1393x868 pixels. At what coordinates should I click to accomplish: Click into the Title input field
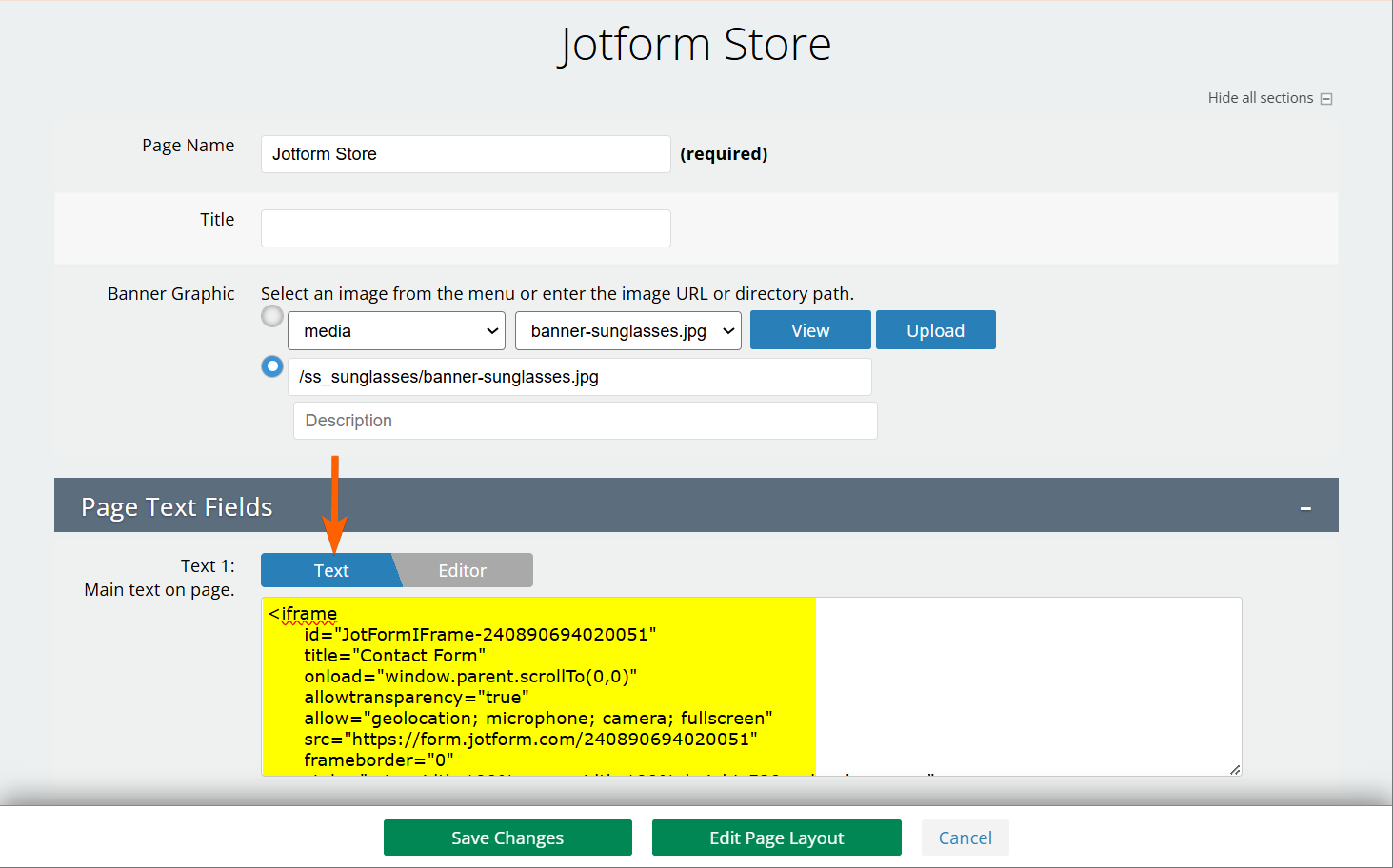[466, 228]
